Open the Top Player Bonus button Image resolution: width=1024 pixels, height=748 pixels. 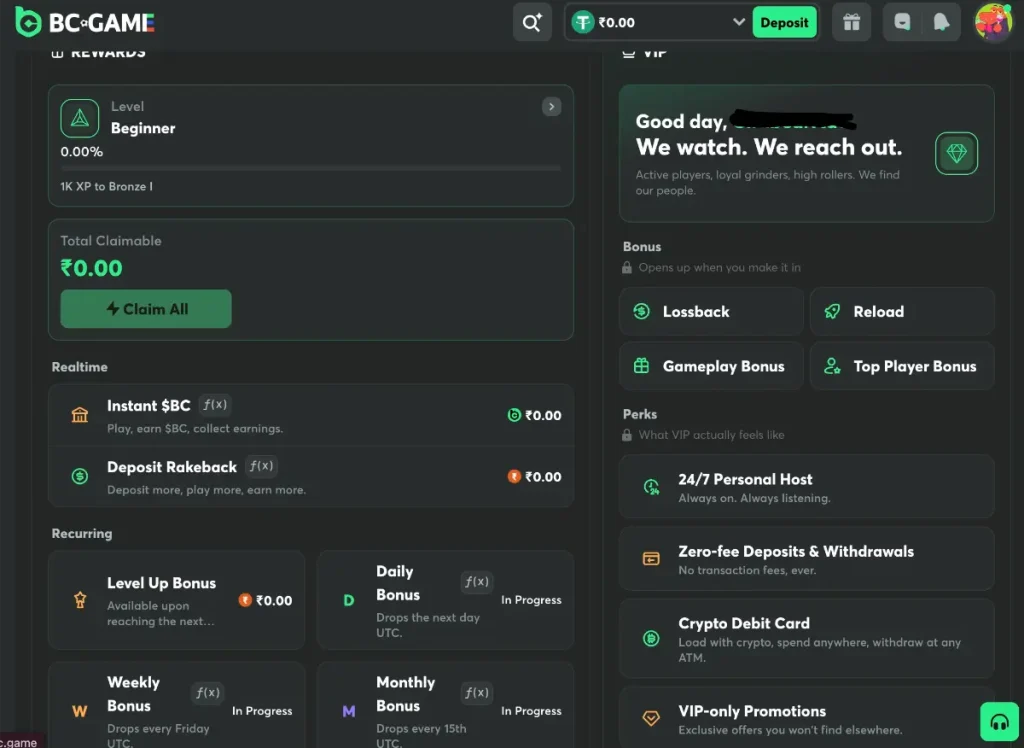(902, 366)
